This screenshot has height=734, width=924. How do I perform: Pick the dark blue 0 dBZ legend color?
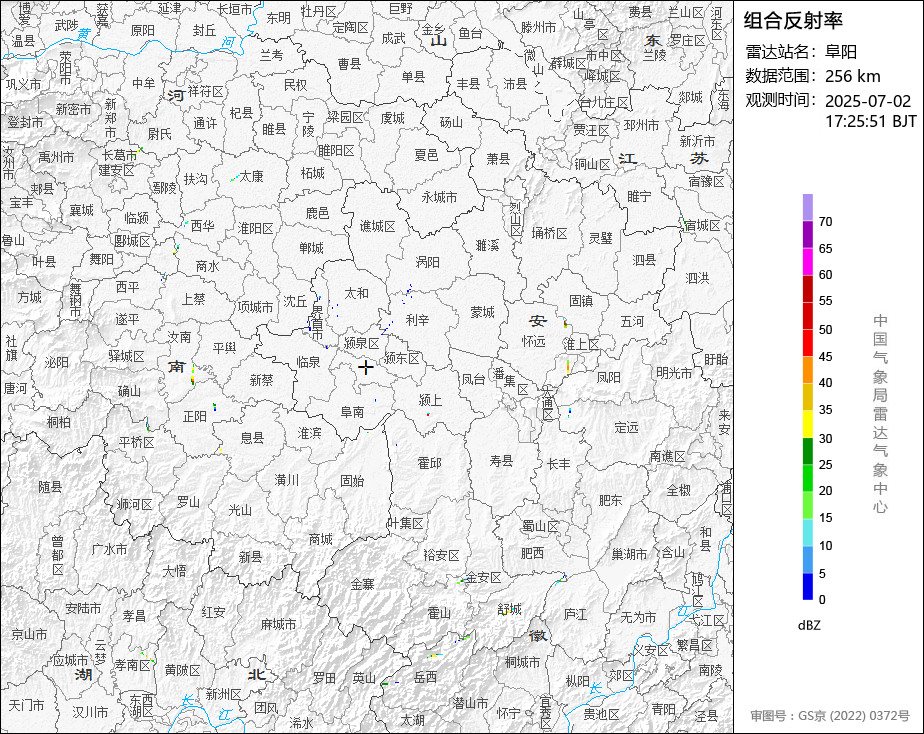tap(808, 587)
